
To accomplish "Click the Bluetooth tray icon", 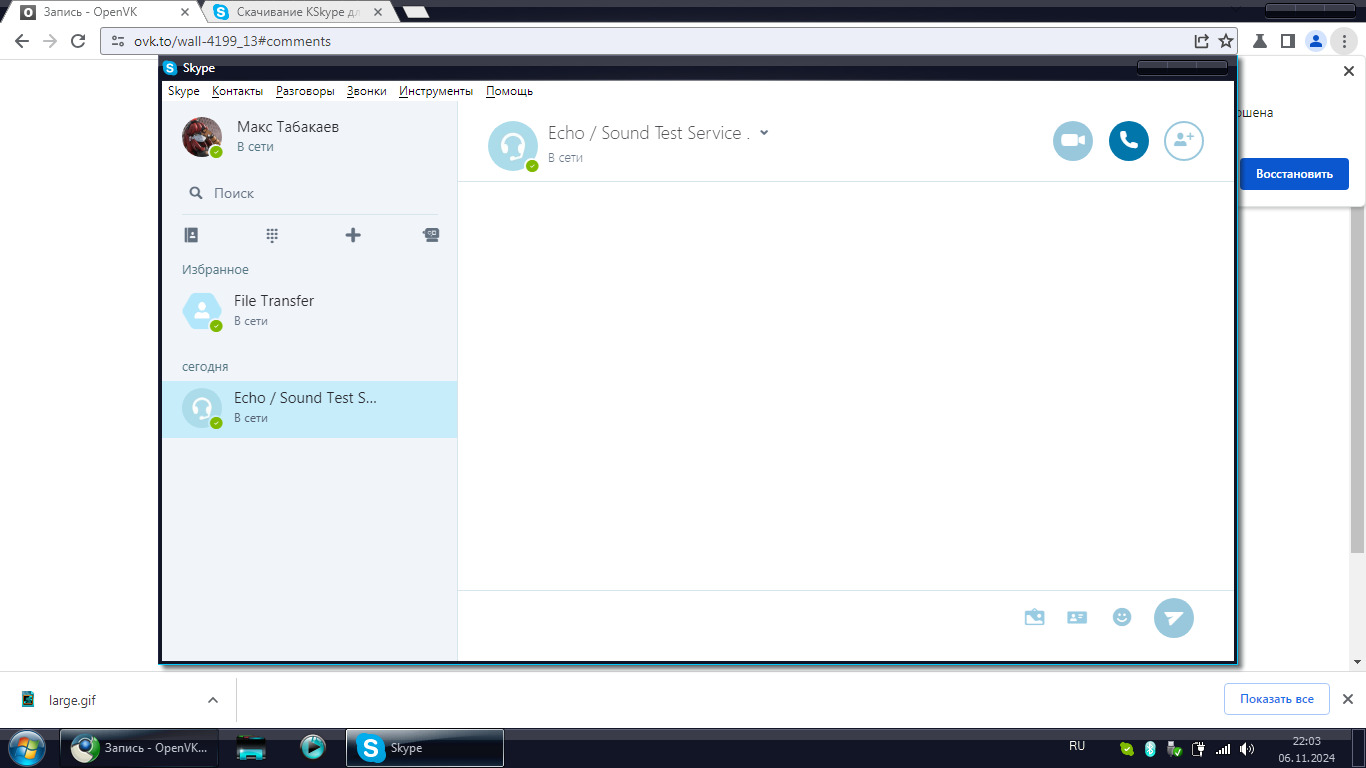I will pos(1150,748).
